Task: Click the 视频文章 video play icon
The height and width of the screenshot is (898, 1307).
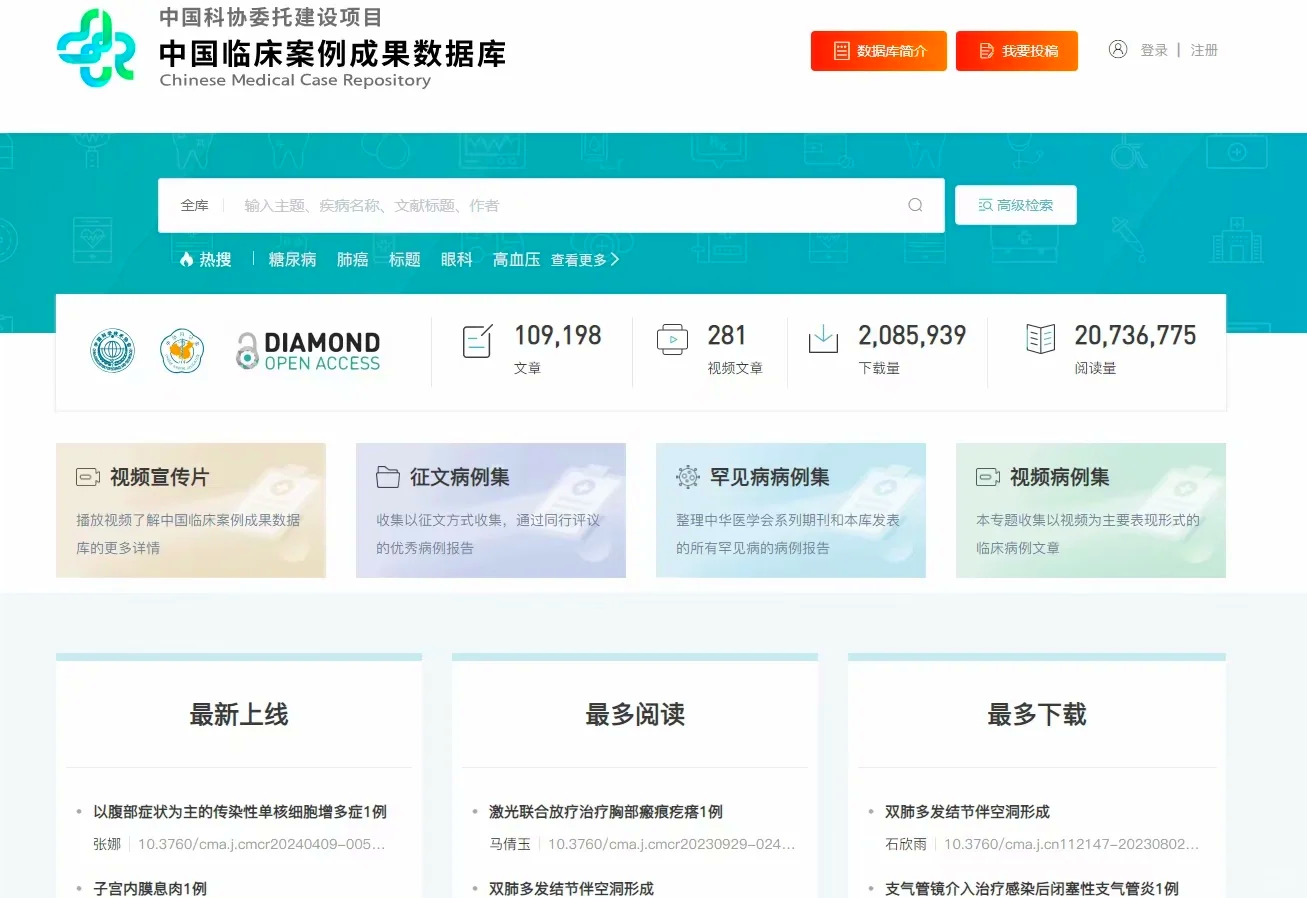Action: [x=673, y=339]
